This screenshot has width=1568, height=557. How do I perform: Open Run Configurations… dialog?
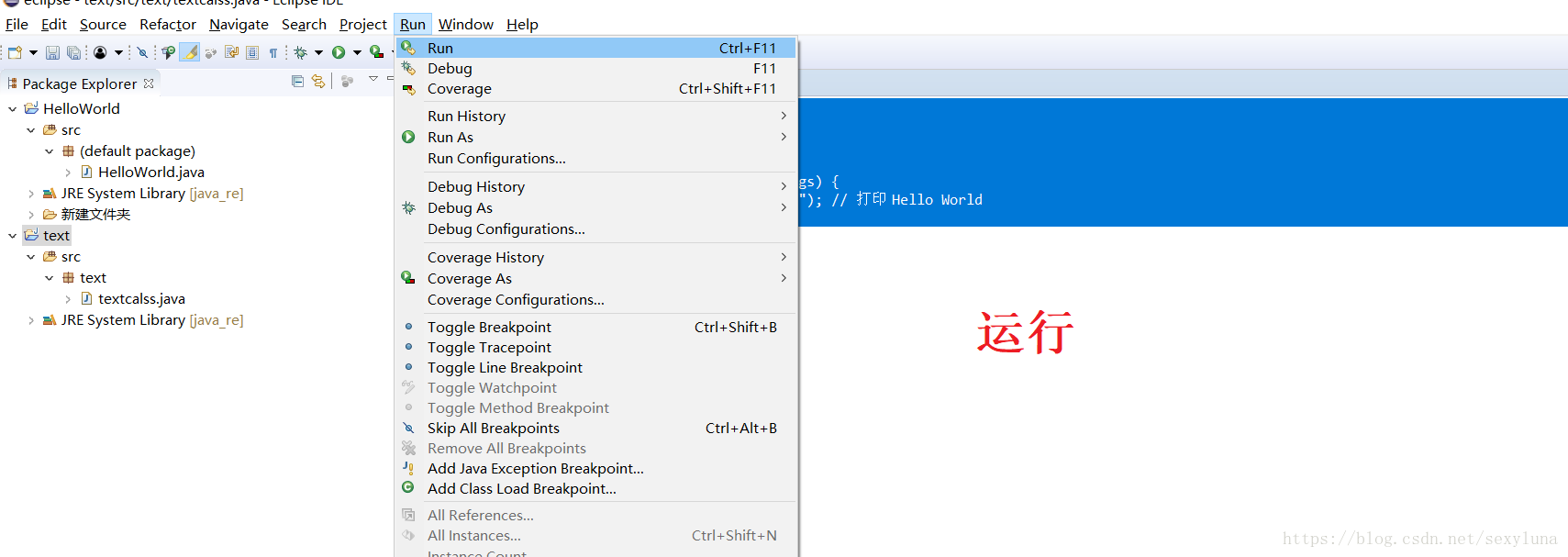pos(596,158)
